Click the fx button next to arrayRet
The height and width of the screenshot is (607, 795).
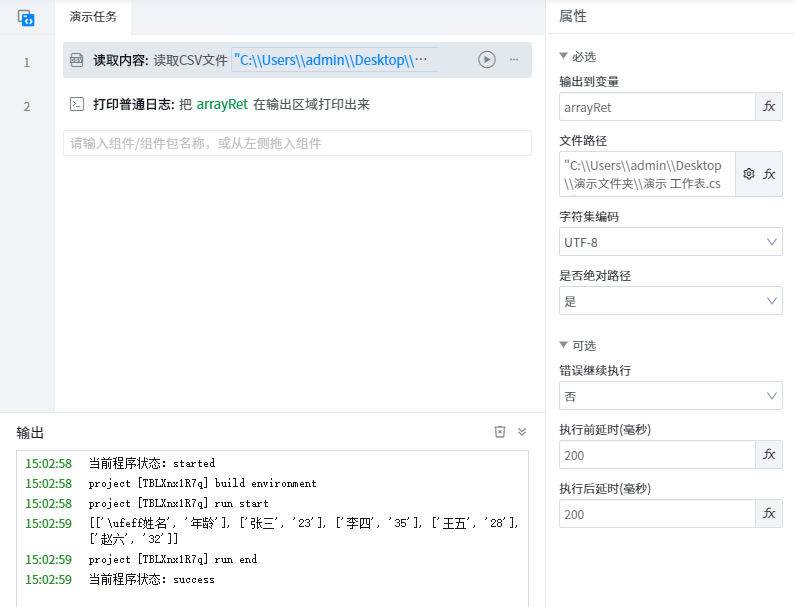pyautogui.click(x=769, y=106)
